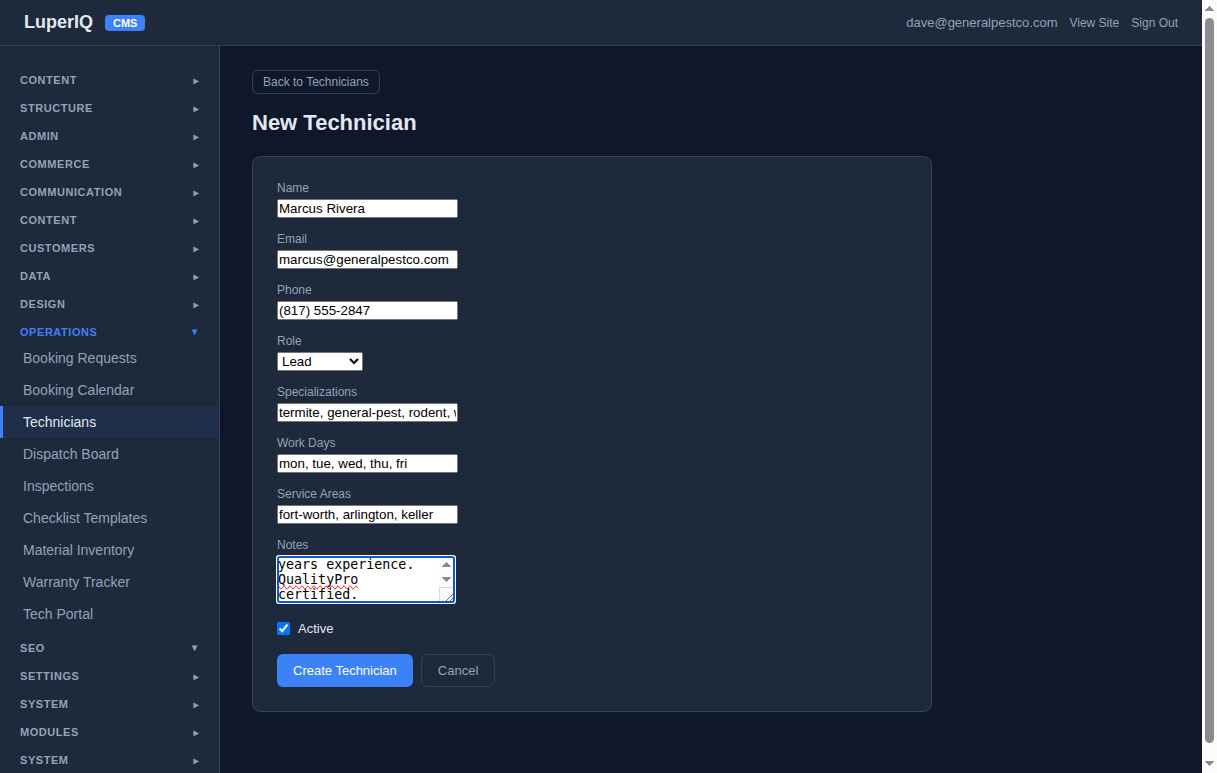Open the Dispatch Board

click(x=70, y=454)
